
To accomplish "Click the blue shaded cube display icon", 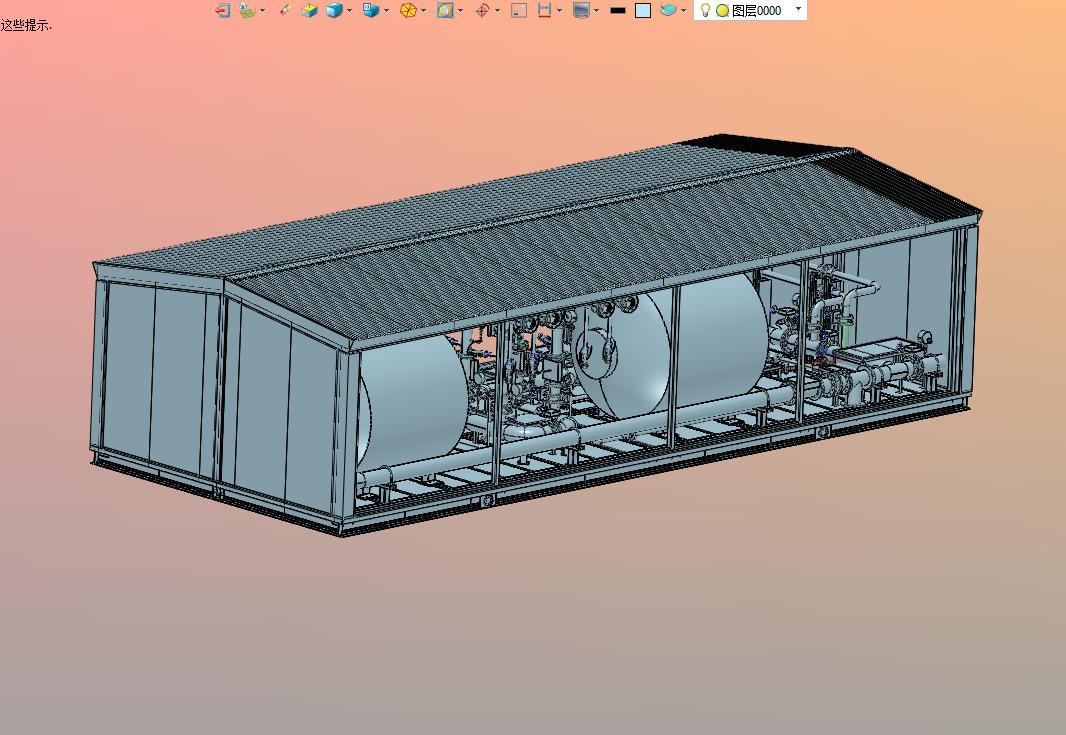I will tap(334, 10).
